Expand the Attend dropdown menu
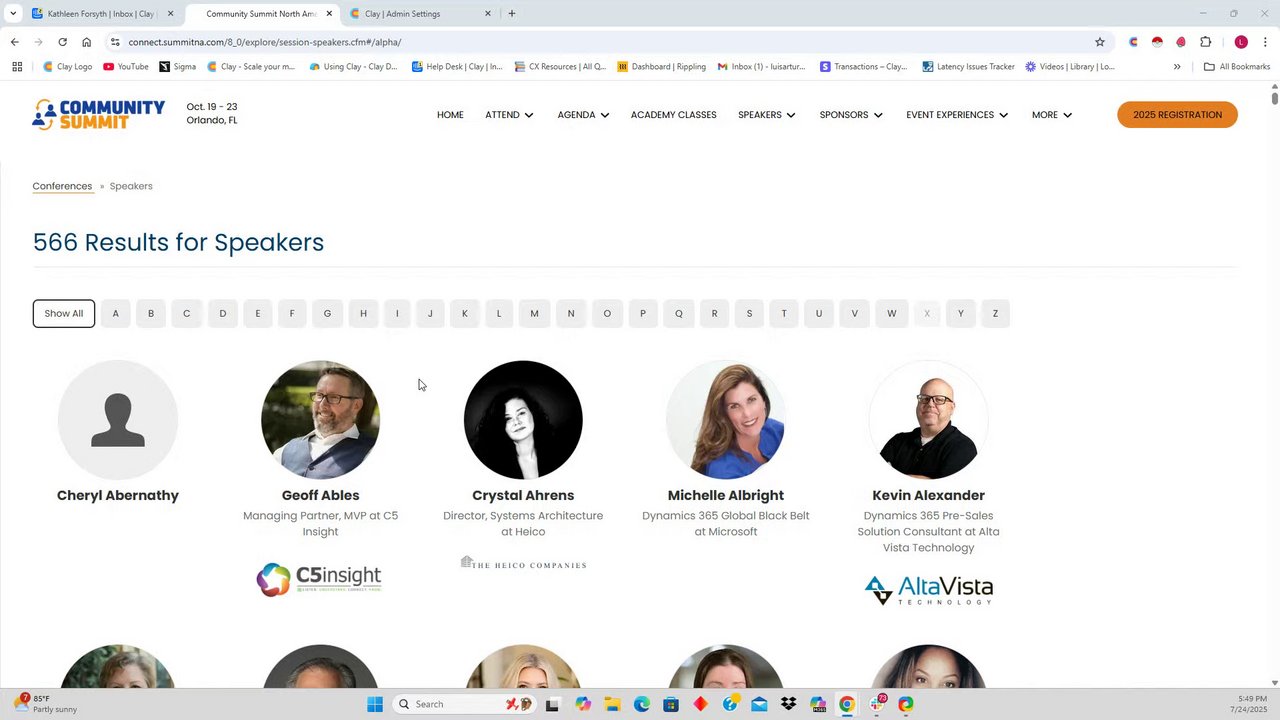The height and width of the screenshot is (720, 1280). pyautogui.click(x=509, y=115)
